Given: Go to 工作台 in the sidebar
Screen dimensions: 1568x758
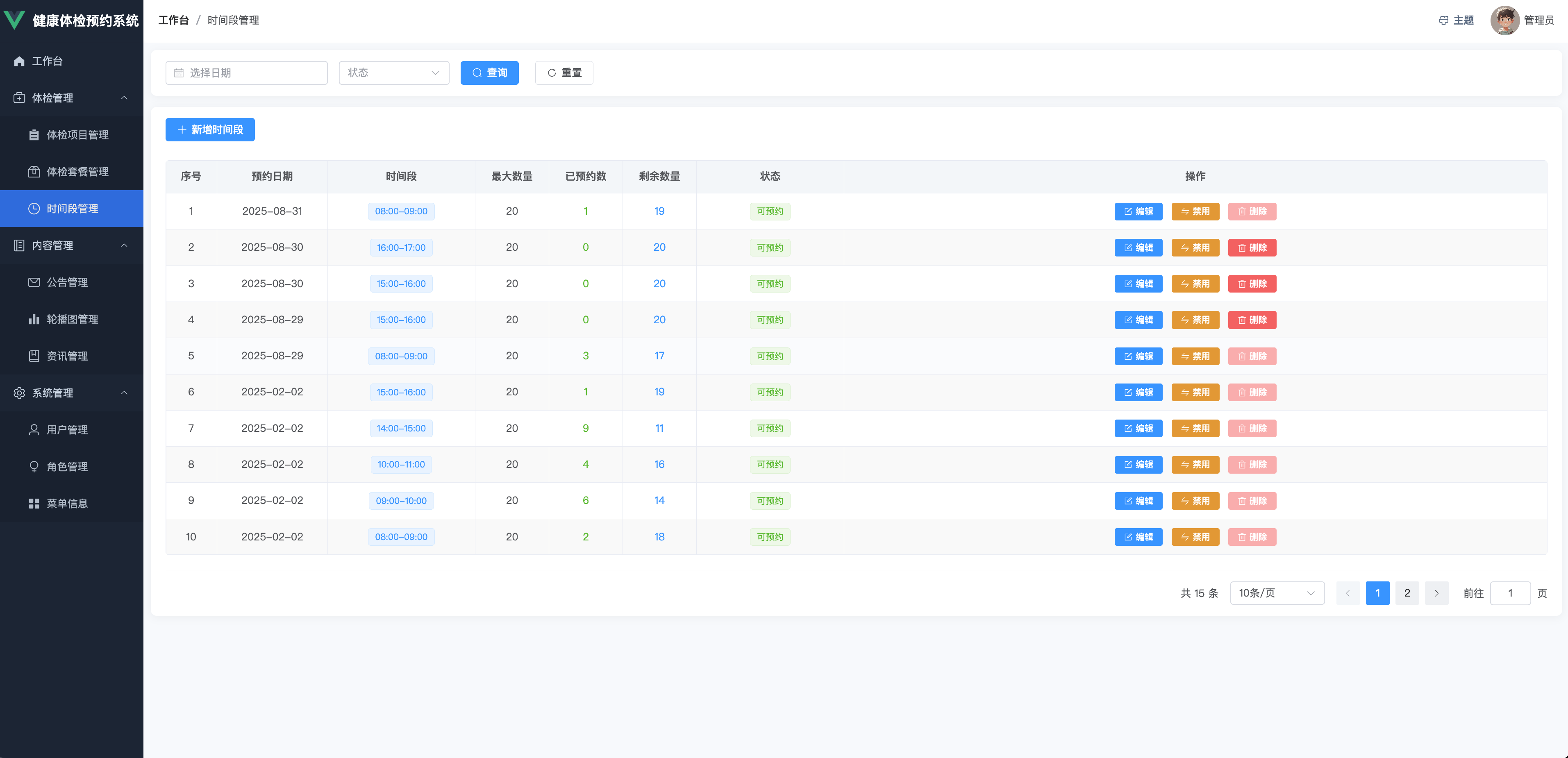Looking at the screenshot, I should (x=48, y=61).
